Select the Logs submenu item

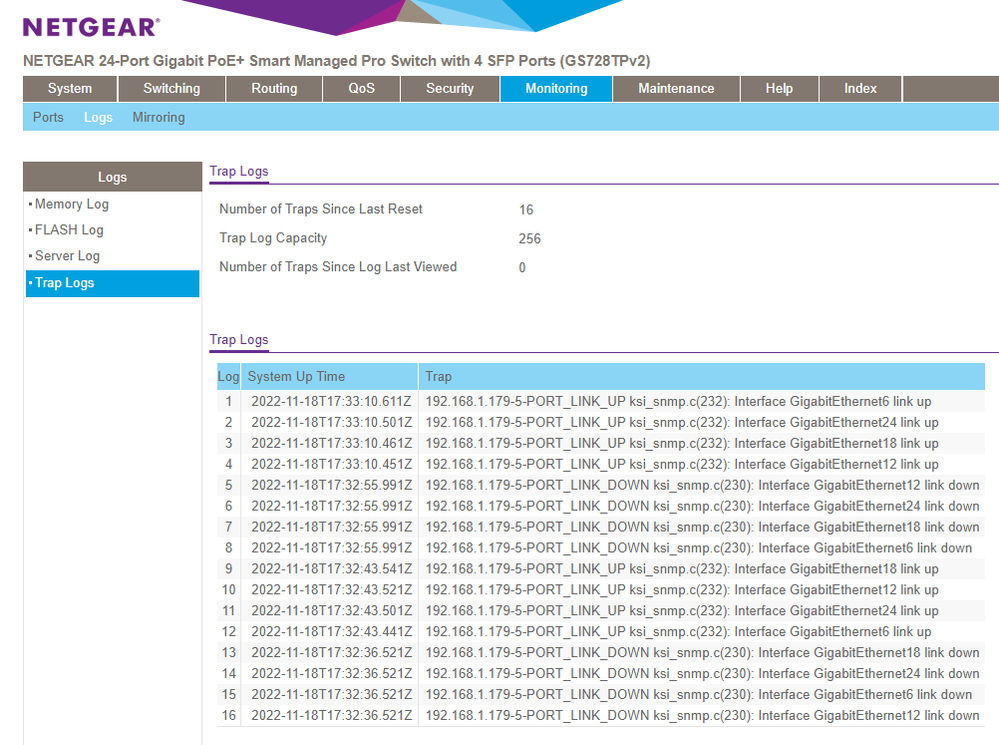click(x=98, y=117)
